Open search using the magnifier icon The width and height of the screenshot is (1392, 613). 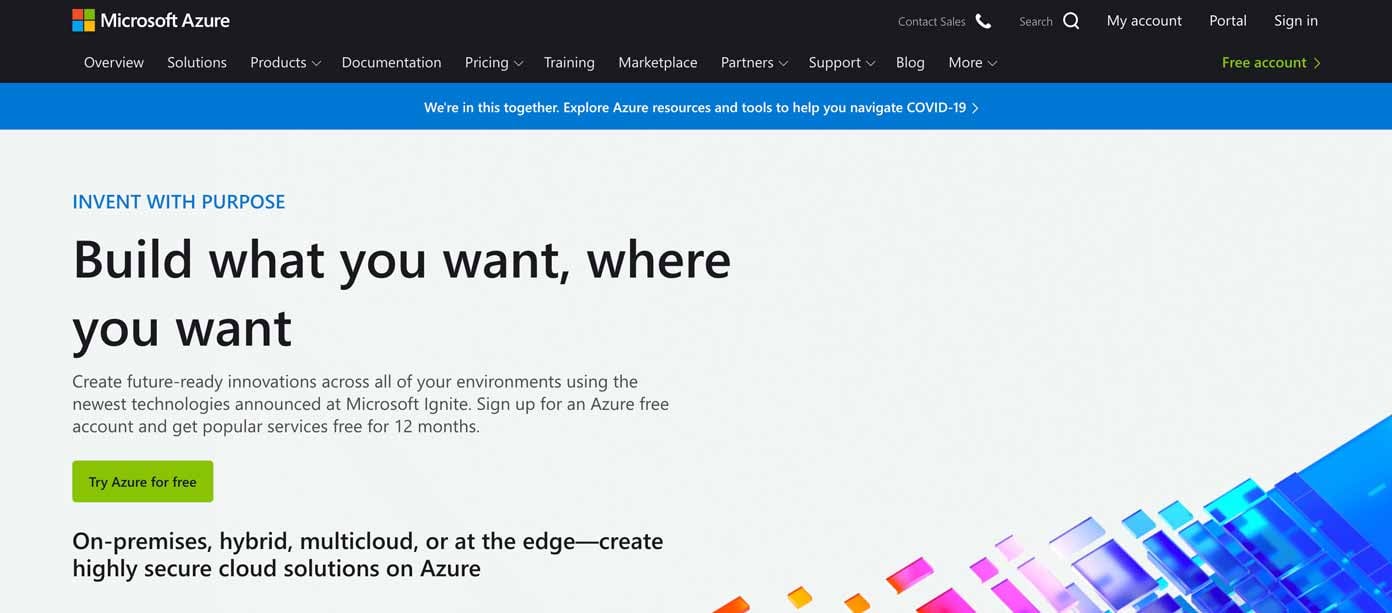tap(1071, 20)
